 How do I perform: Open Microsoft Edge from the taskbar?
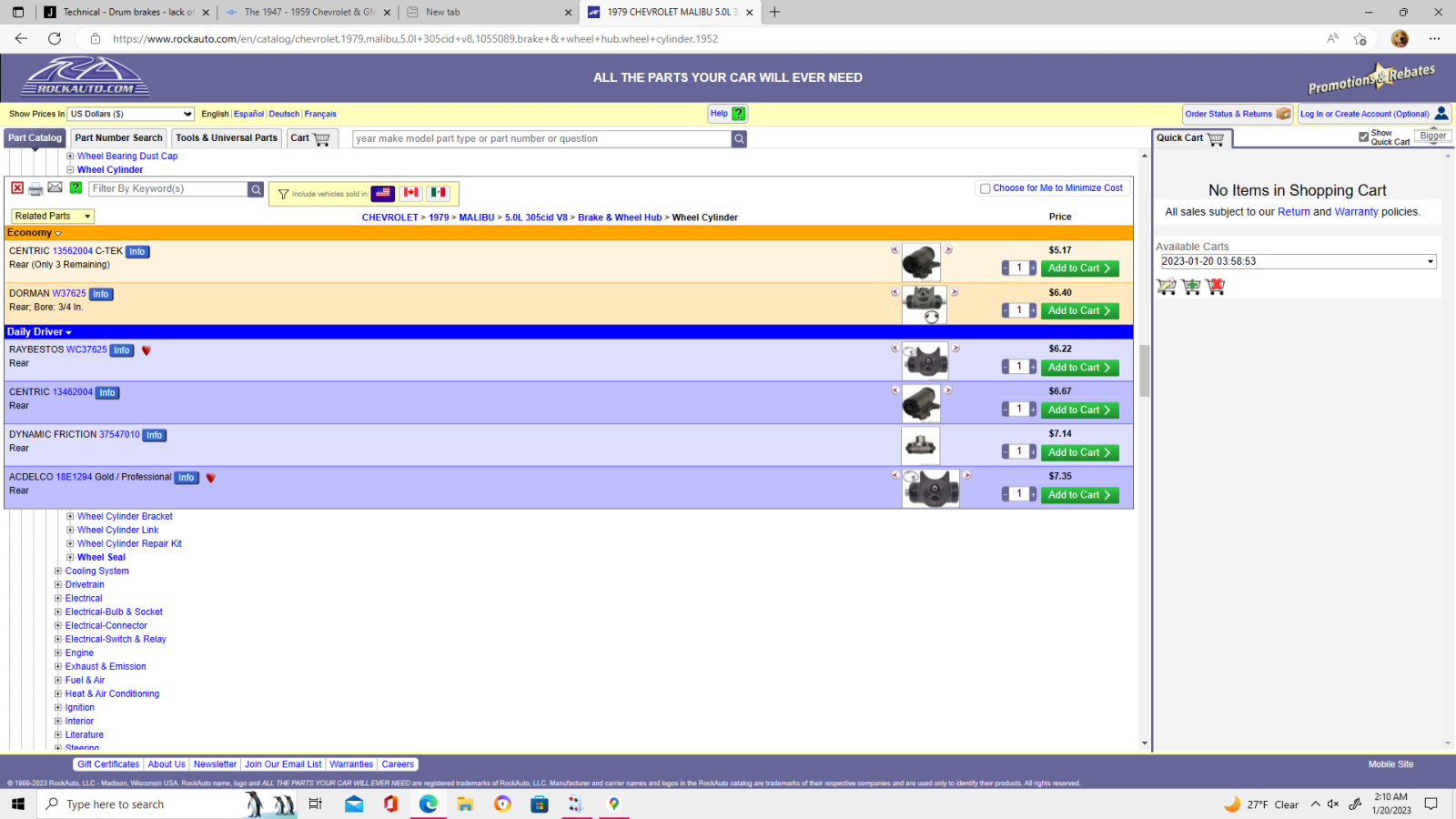pos(428,804)
